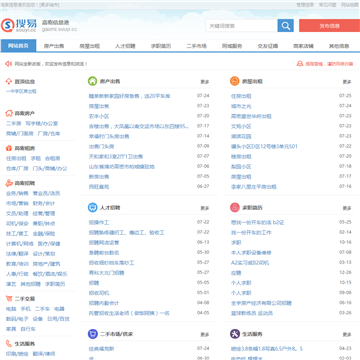Click the sidebar pinned-info icon
360x360 pixels.
(9, 81)
